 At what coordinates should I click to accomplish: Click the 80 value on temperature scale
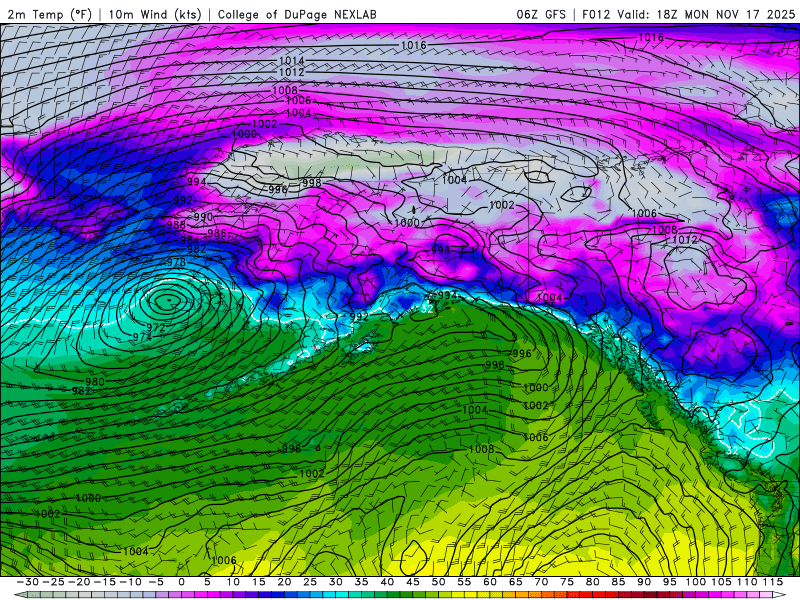tap(592, 582)
